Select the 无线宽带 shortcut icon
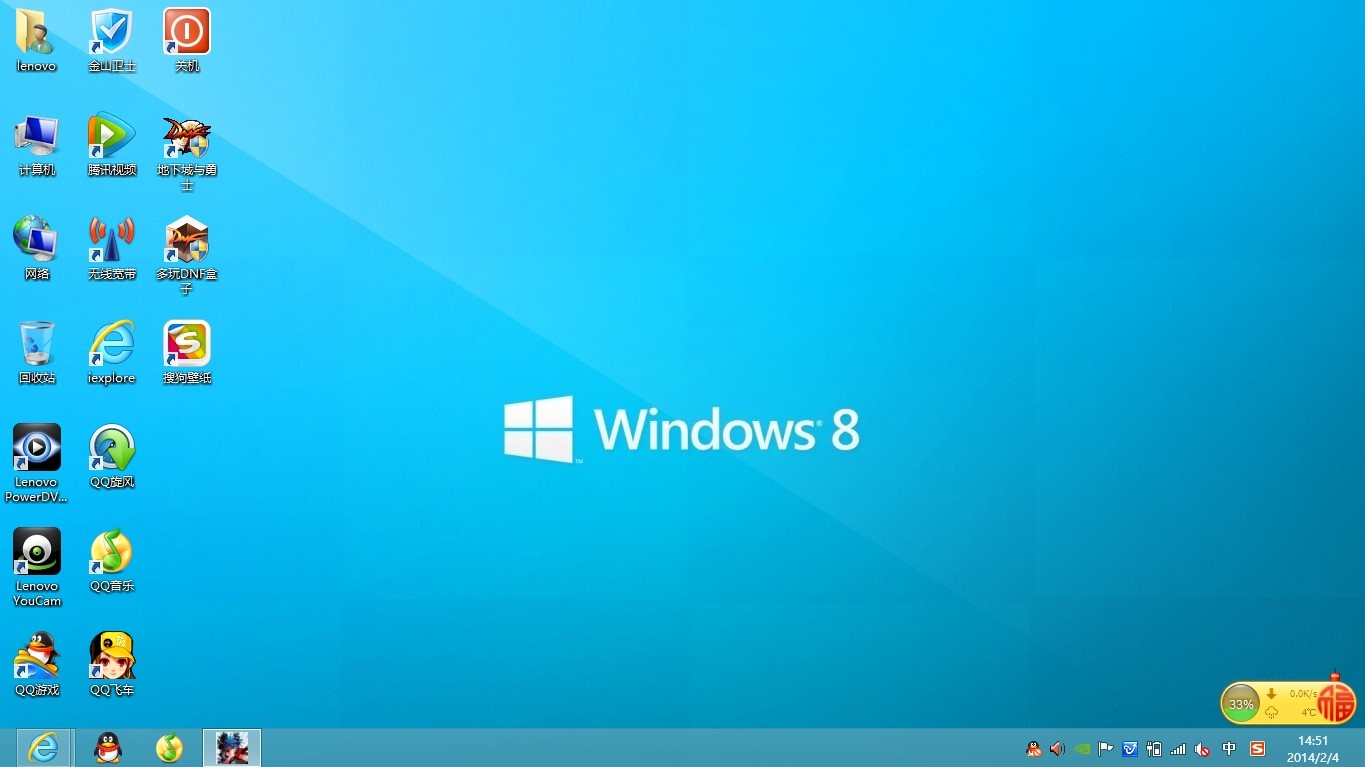Viewport: 1365px width, 767px height. tap(112, 248)
